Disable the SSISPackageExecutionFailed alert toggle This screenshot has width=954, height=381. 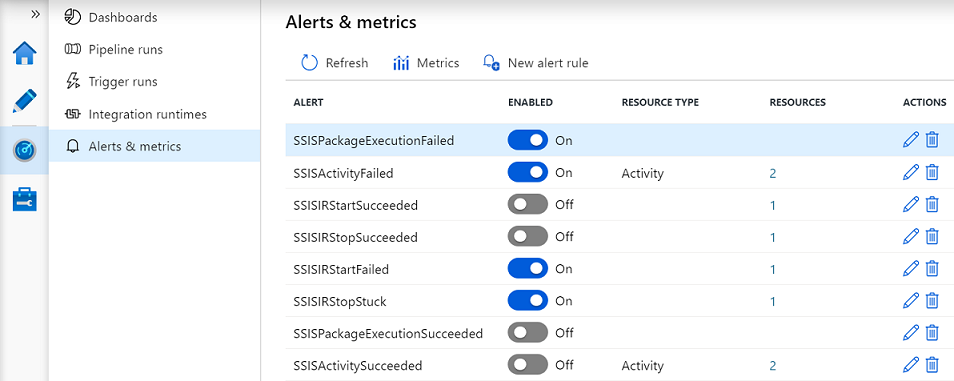click(527, 141)
